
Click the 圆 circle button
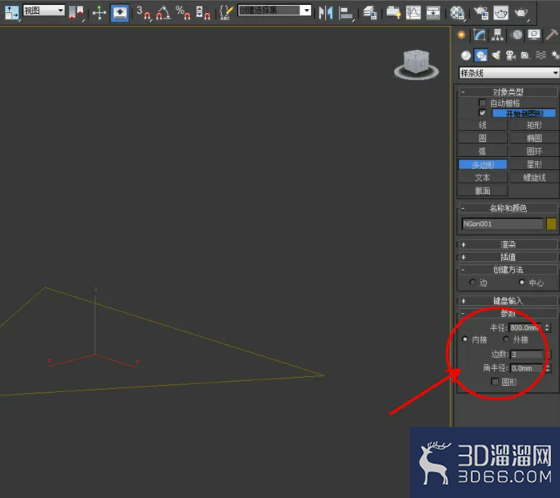click(482, 138)
